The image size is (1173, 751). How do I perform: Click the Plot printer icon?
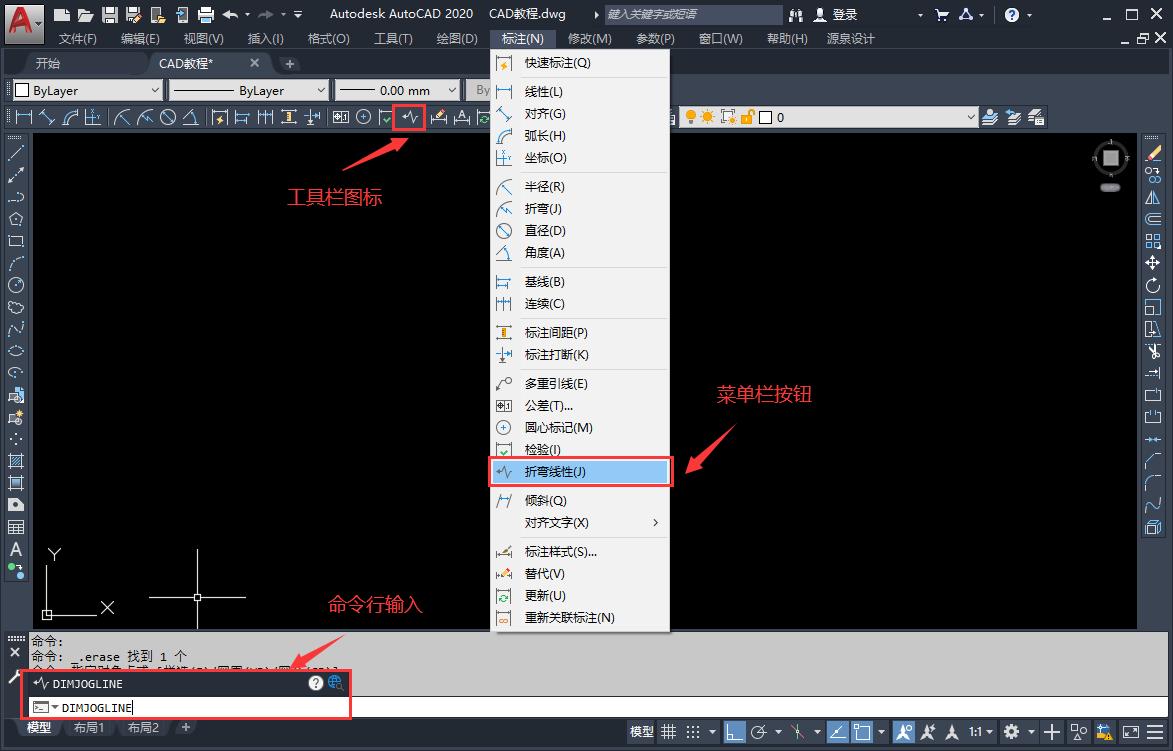[206, 14]
